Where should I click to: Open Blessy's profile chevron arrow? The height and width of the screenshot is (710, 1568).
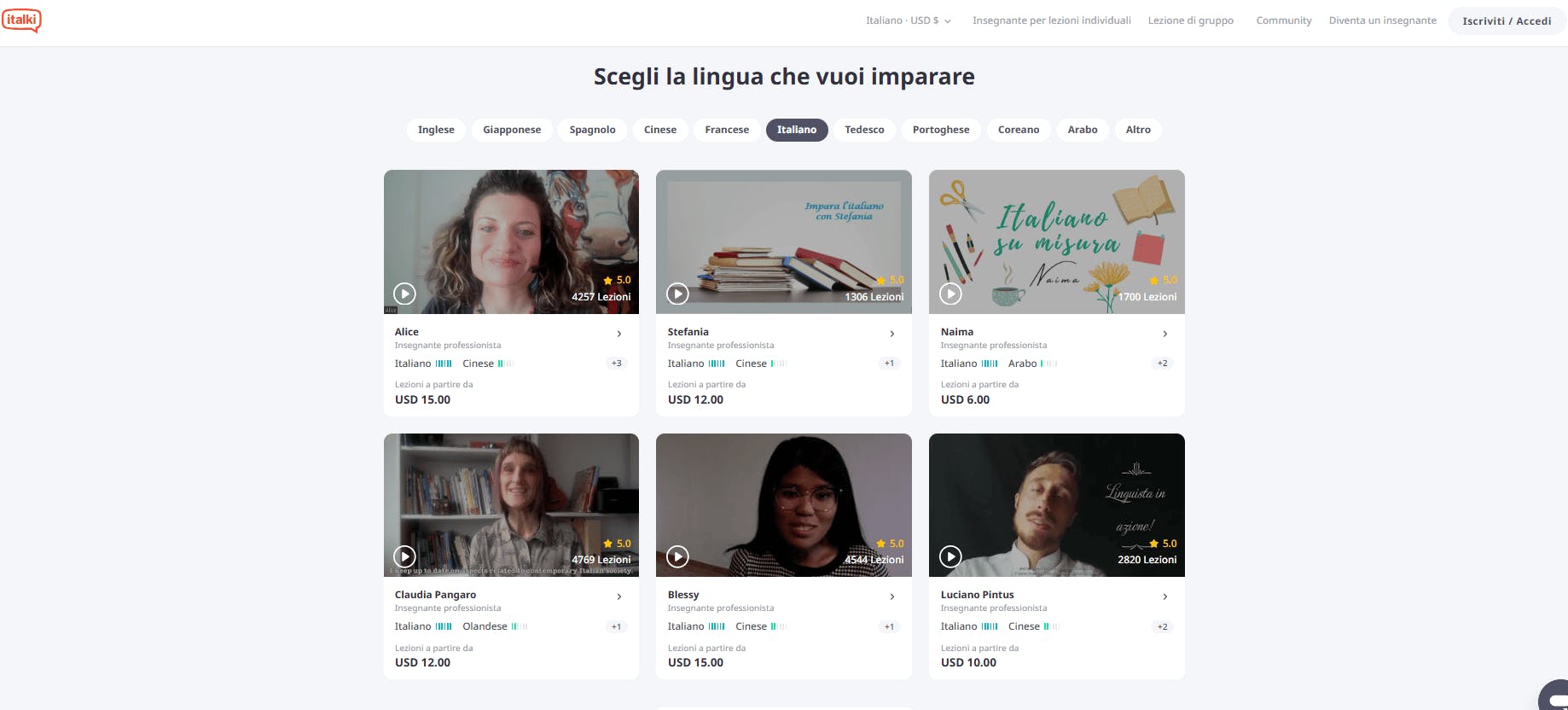(892, 597)
